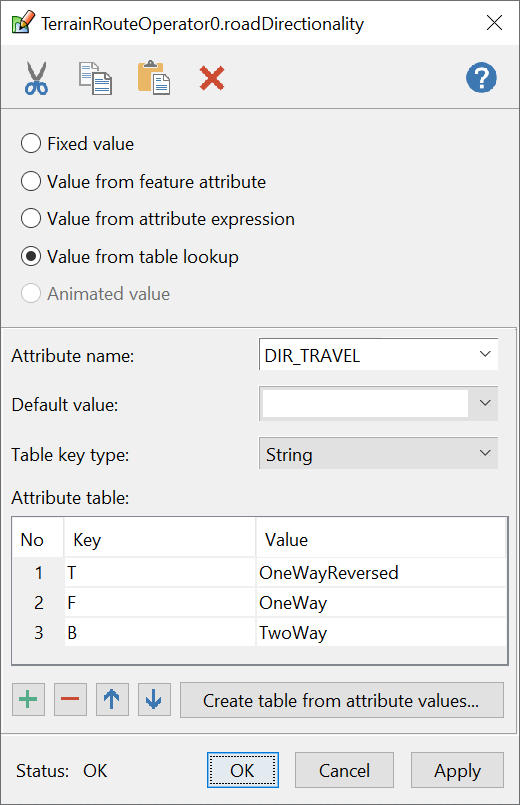Move selected row up with arrow button
The width and height of the screenshot is (520, 805).
point(112,699)
